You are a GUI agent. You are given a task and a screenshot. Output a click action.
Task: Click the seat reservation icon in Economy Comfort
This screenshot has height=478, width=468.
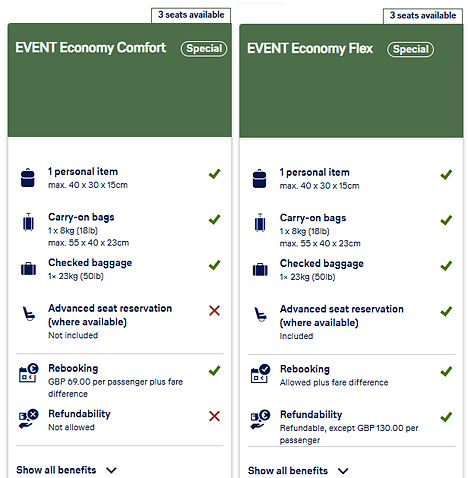coord(28,313)
